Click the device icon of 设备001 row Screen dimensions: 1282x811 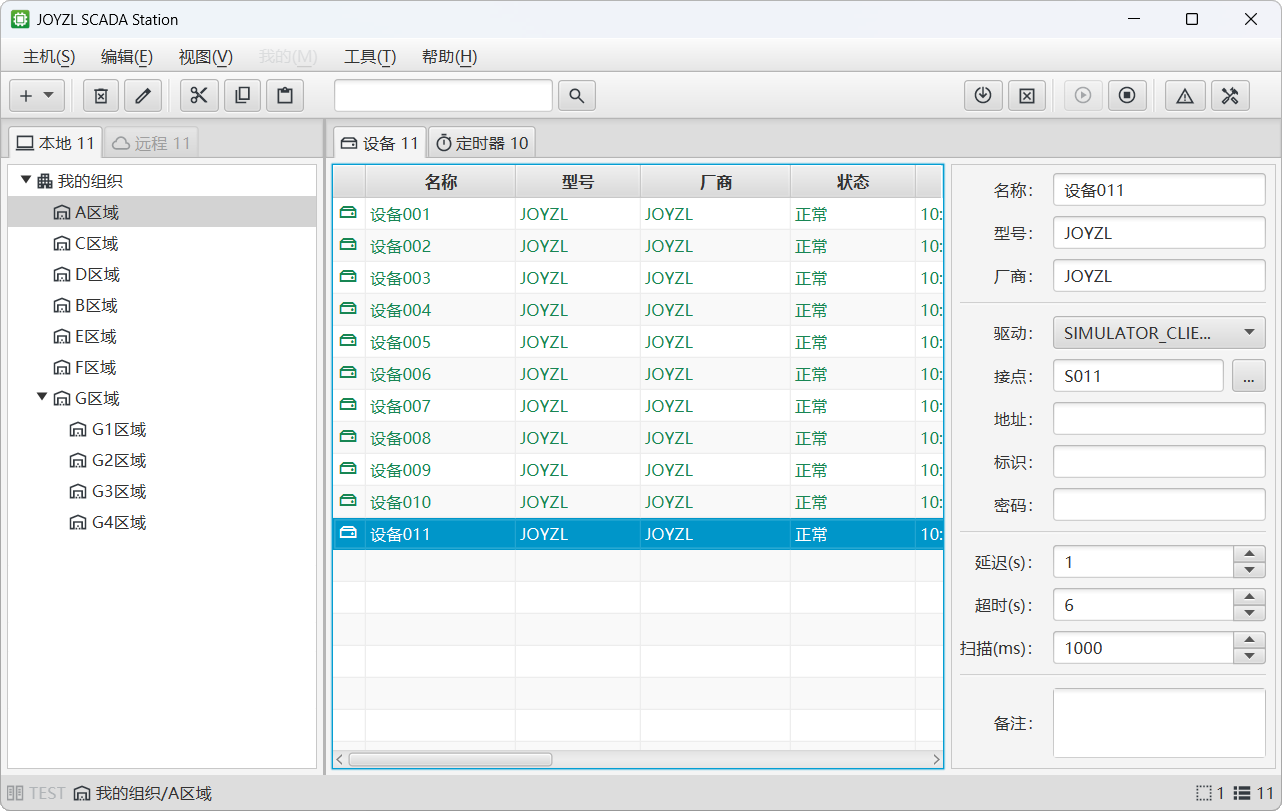tap(349, 213)
